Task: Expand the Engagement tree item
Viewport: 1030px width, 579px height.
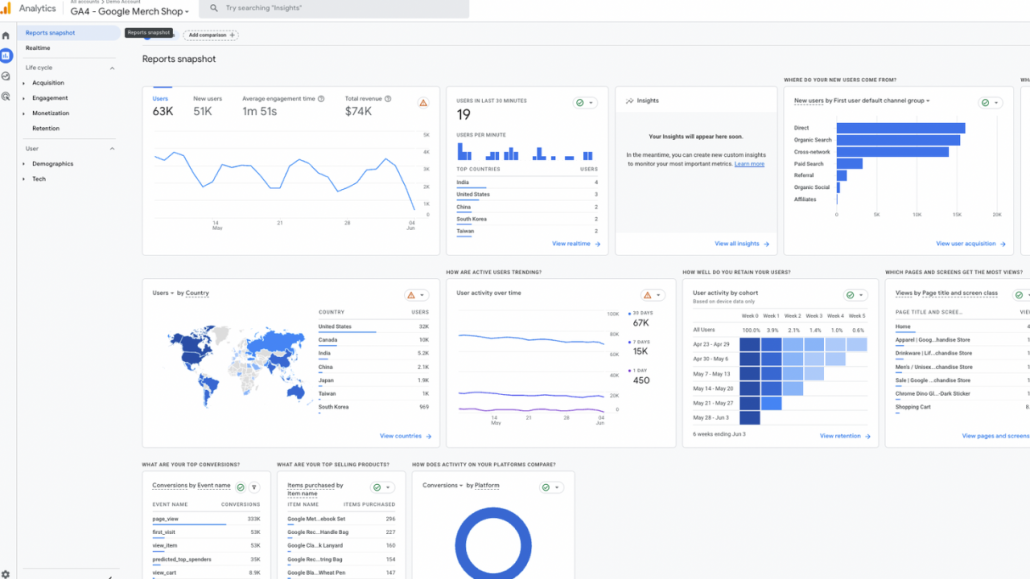Action: pyautogui.click(x=24, y=99)
